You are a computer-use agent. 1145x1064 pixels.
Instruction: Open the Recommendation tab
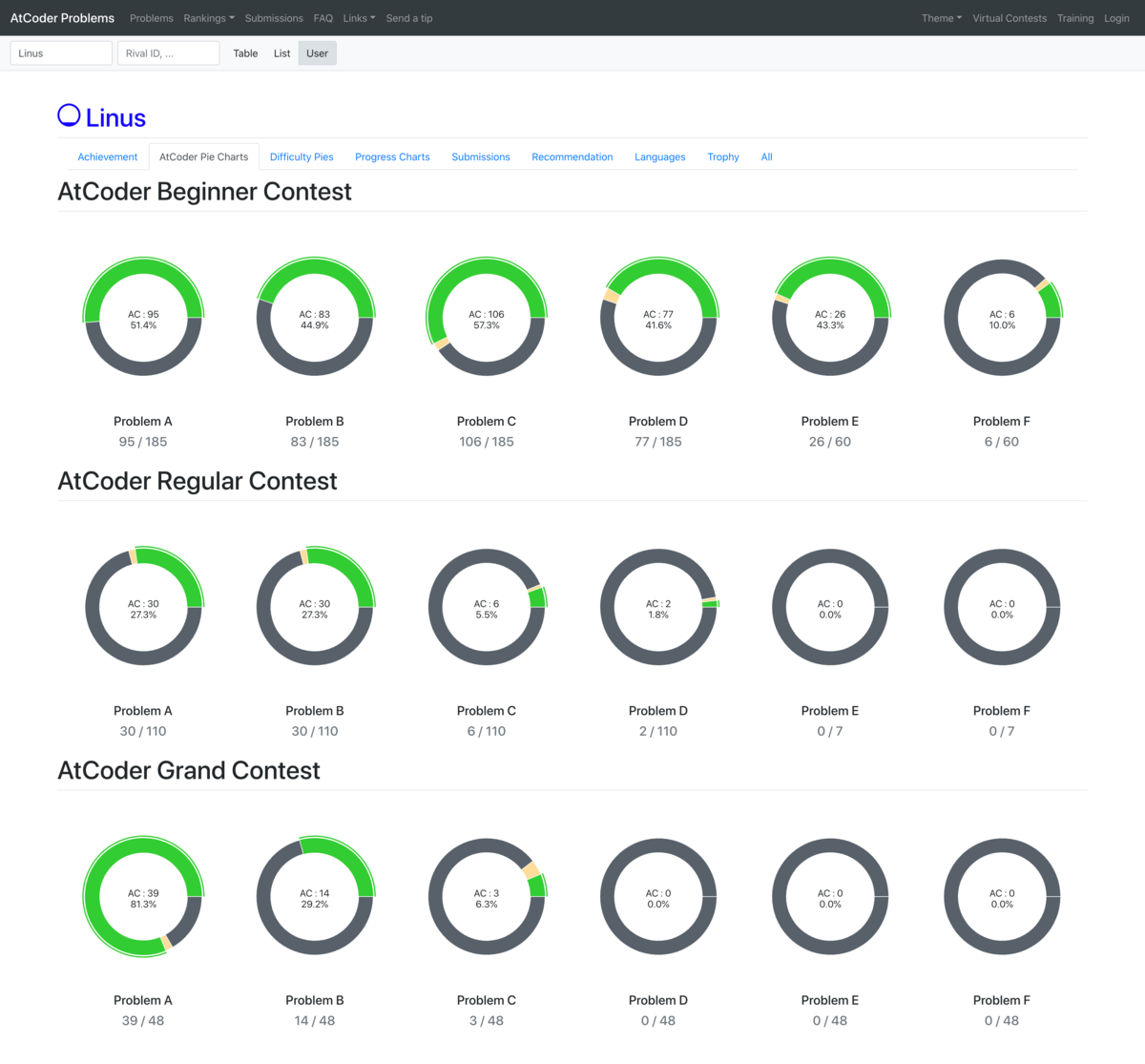[x=572, y=156]
